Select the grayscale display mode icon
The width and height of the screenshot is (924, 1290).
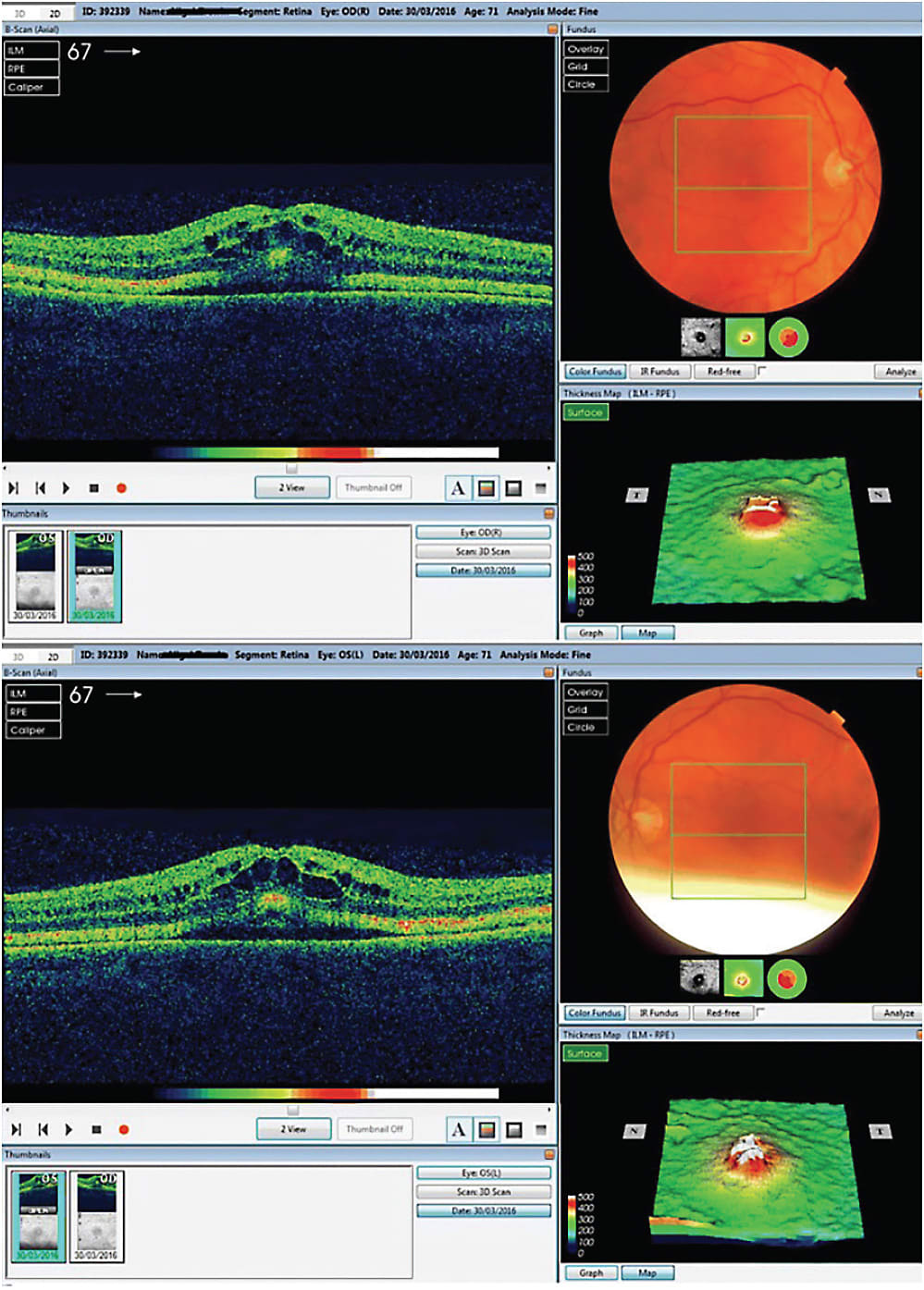coord(511,488)
